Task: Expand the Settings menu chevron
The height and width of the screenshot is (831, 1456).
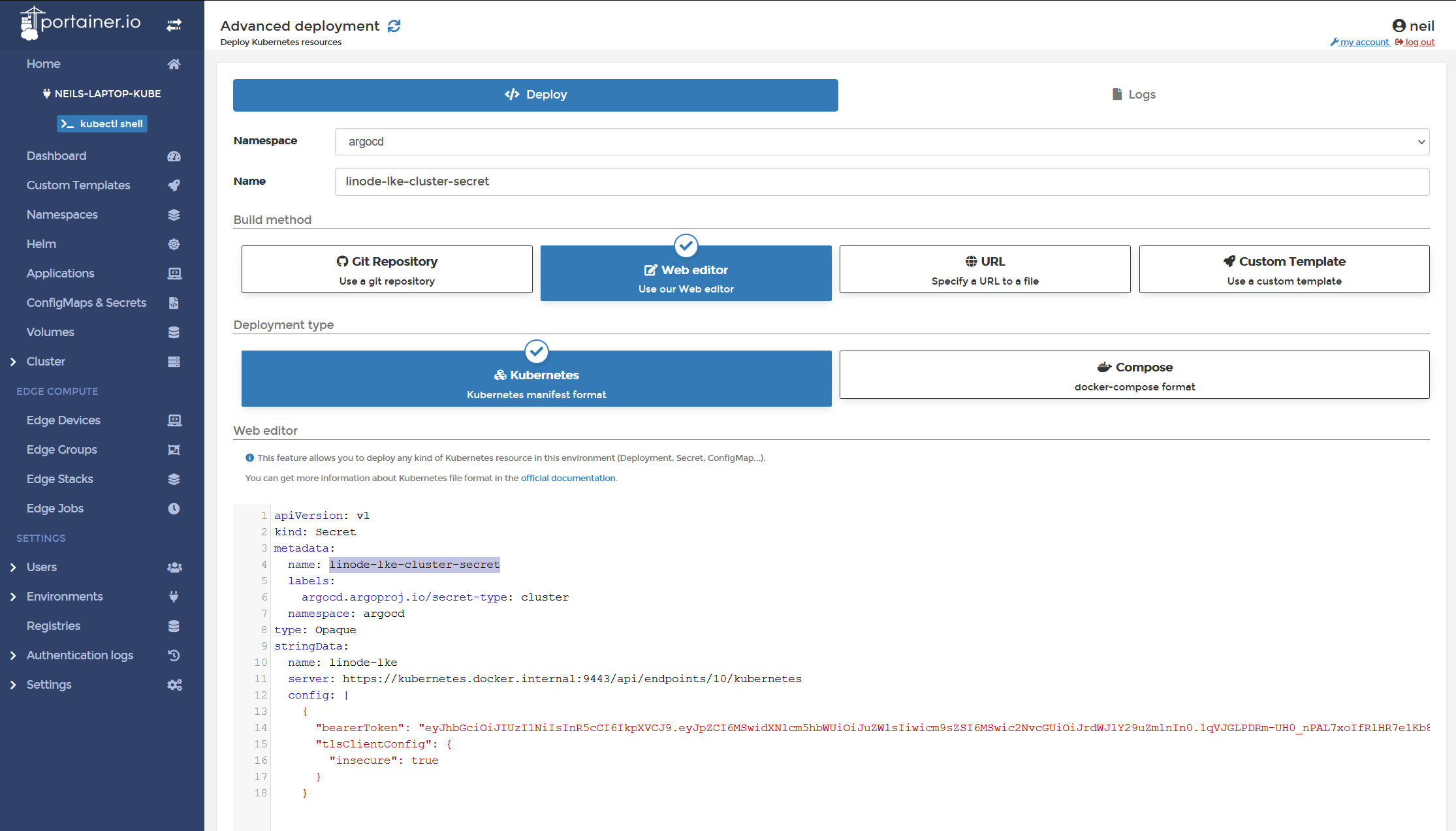Action: point(13,685)
